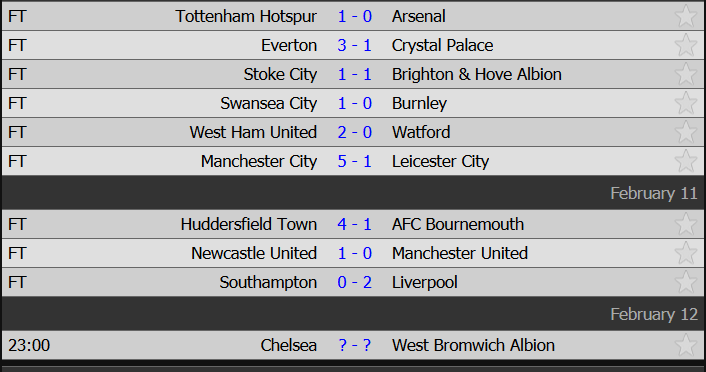Star the Huddersfield Town vs AFC Bournemouth match
This screenshot has width=706, height=372.
686,224
